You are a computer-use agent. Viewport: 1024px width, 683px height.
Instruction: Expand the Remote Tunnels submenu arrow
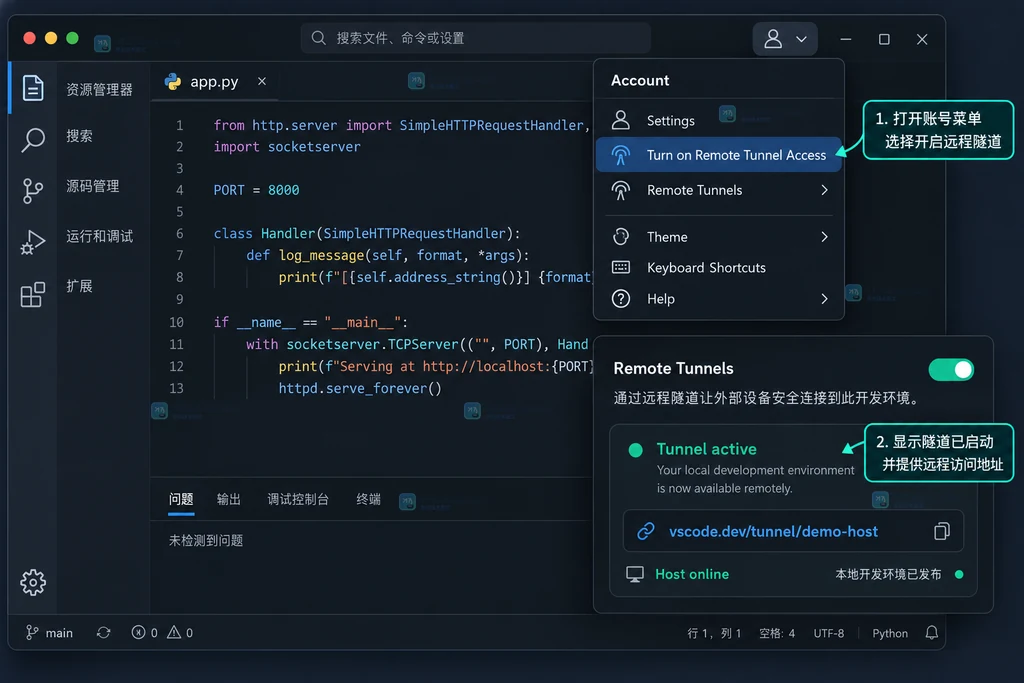[824, 190]
